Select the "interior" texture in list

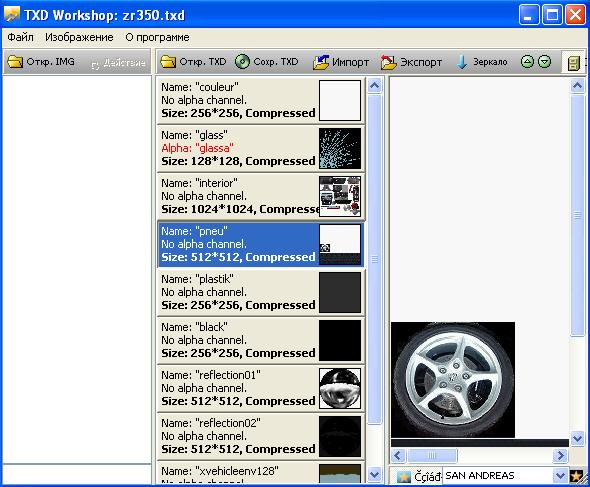(x=260, y=196)
